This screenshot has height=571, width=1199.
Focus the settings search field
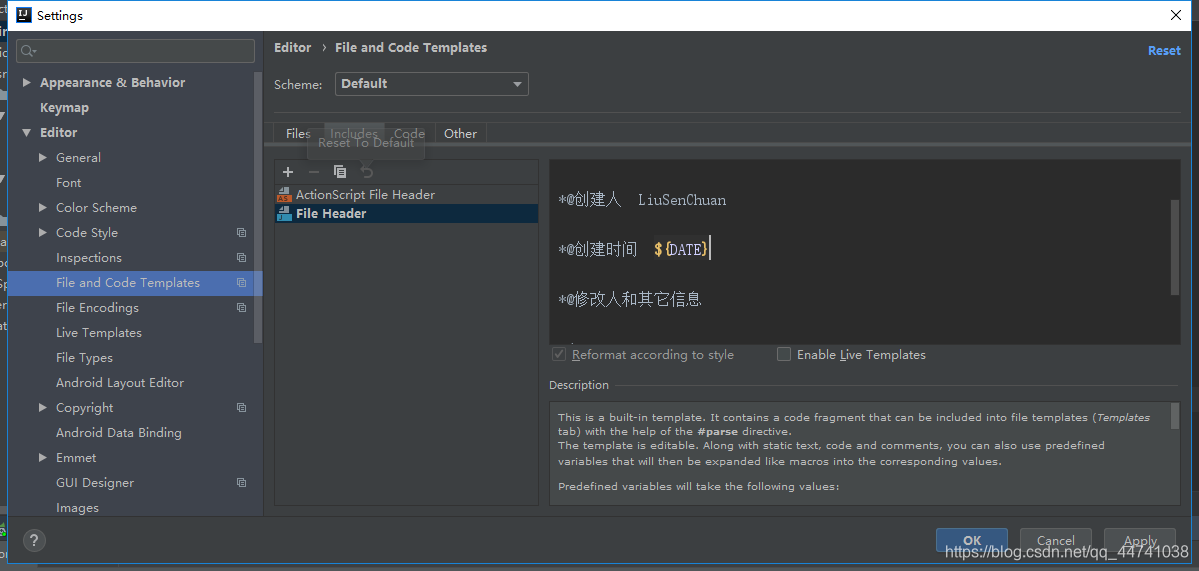[135, 51]
